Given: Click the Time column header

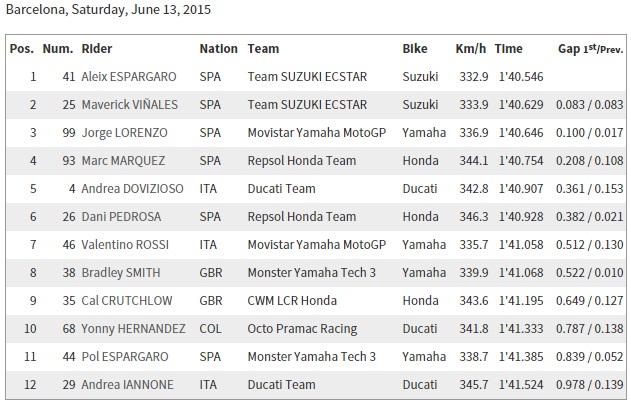Looking at the screenshot, I should click(x=508, y=49).
